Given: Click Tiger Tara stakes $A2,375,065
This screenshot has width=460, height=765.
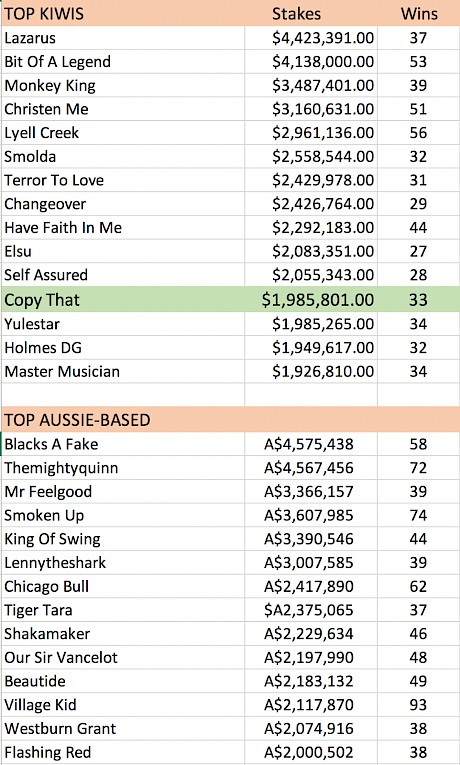Looking at the screenshot, I should [x=311, y=610].
